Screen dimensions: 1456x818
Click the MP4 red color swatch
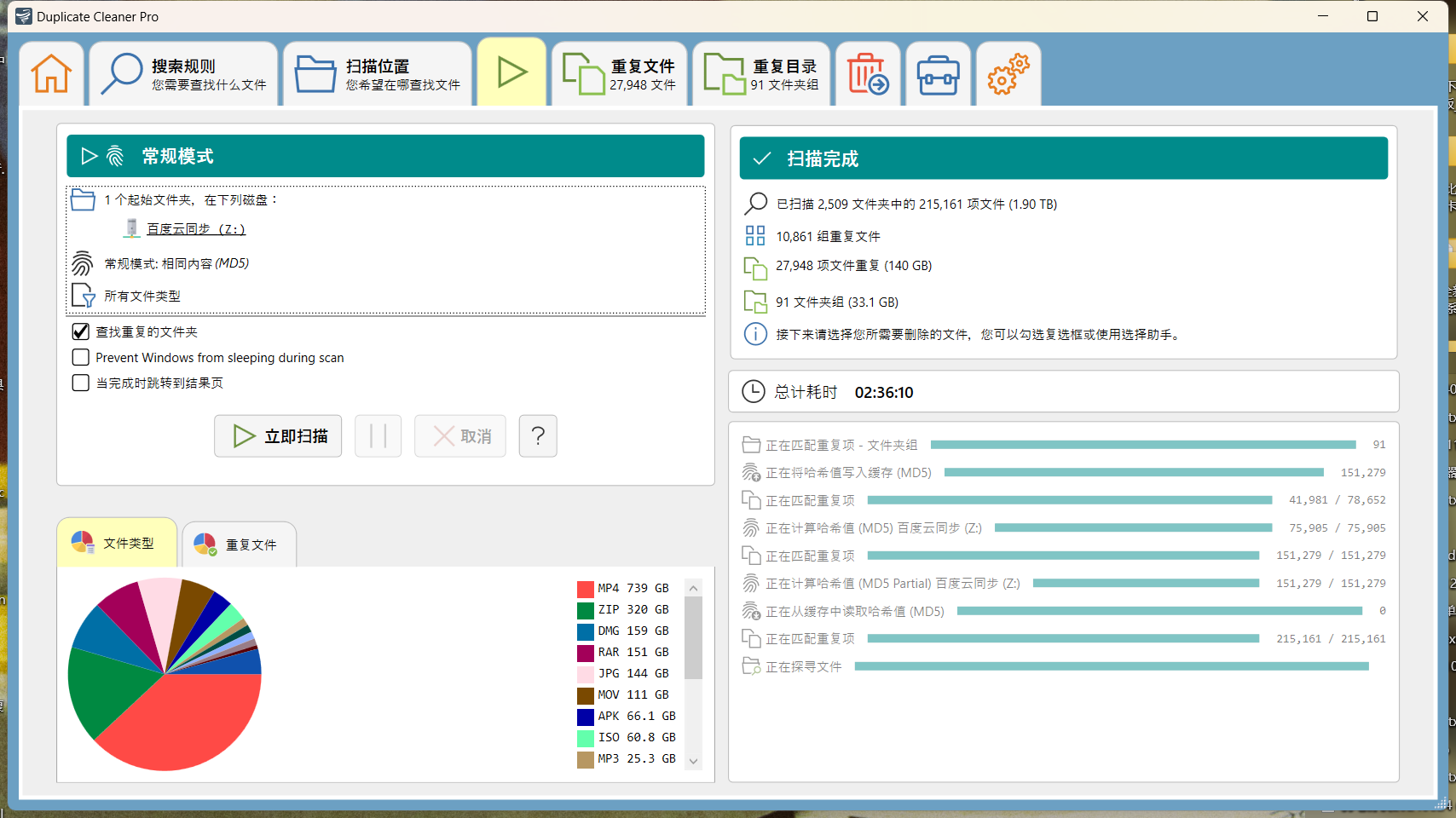586,589
